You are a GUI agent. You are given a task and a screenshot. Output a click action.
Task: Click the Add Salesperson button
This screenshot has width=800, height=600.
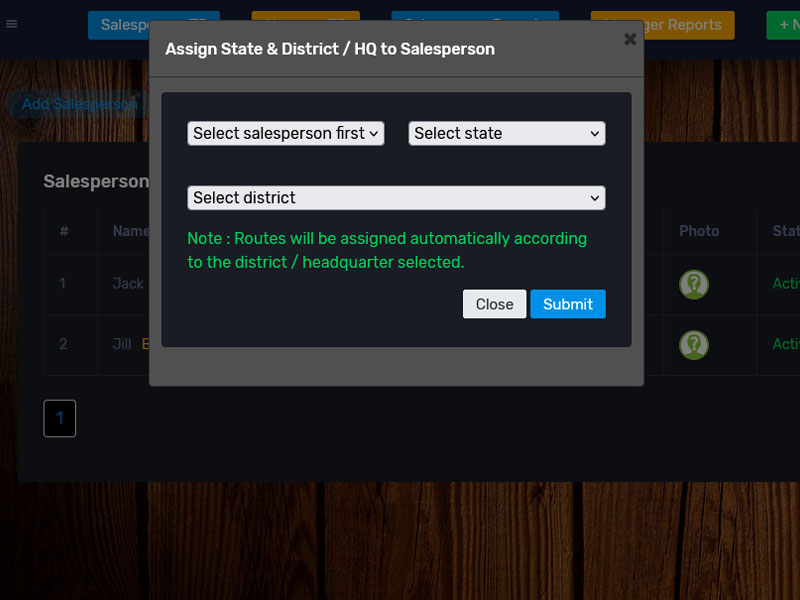pyautogui.click(x=78, y=104)
